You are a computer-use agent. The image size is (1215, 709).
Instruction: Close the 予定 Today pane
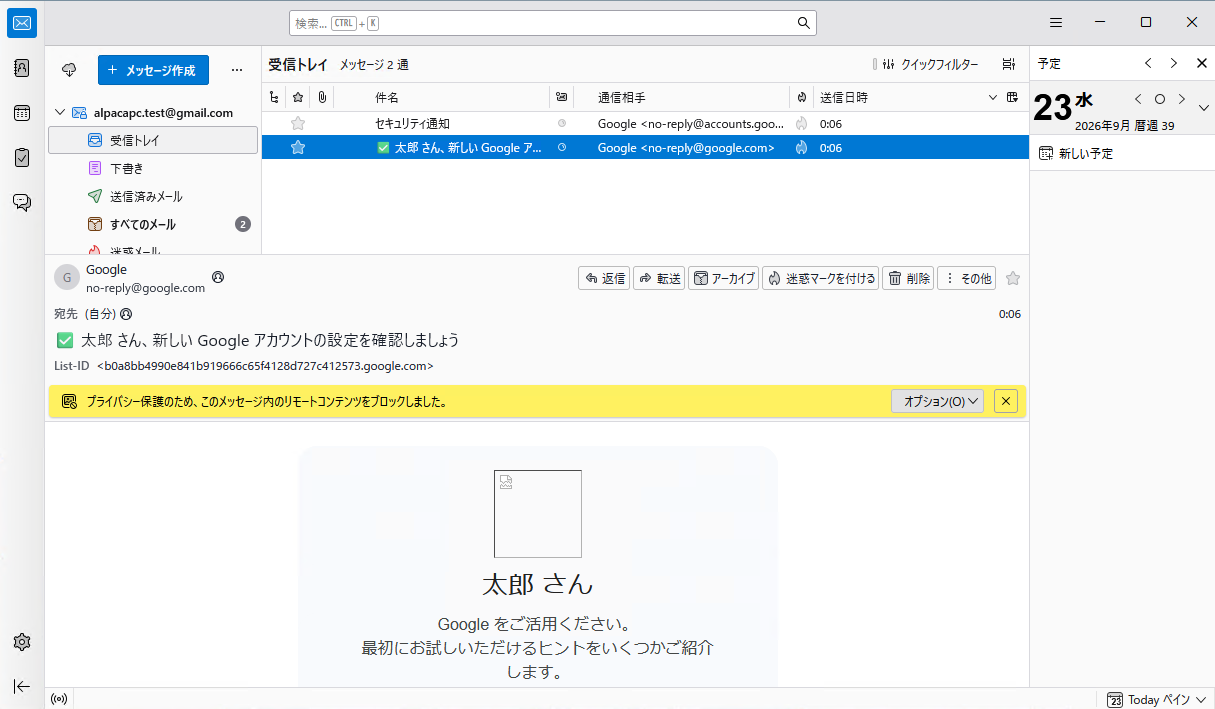click(x=1202, y=63)
